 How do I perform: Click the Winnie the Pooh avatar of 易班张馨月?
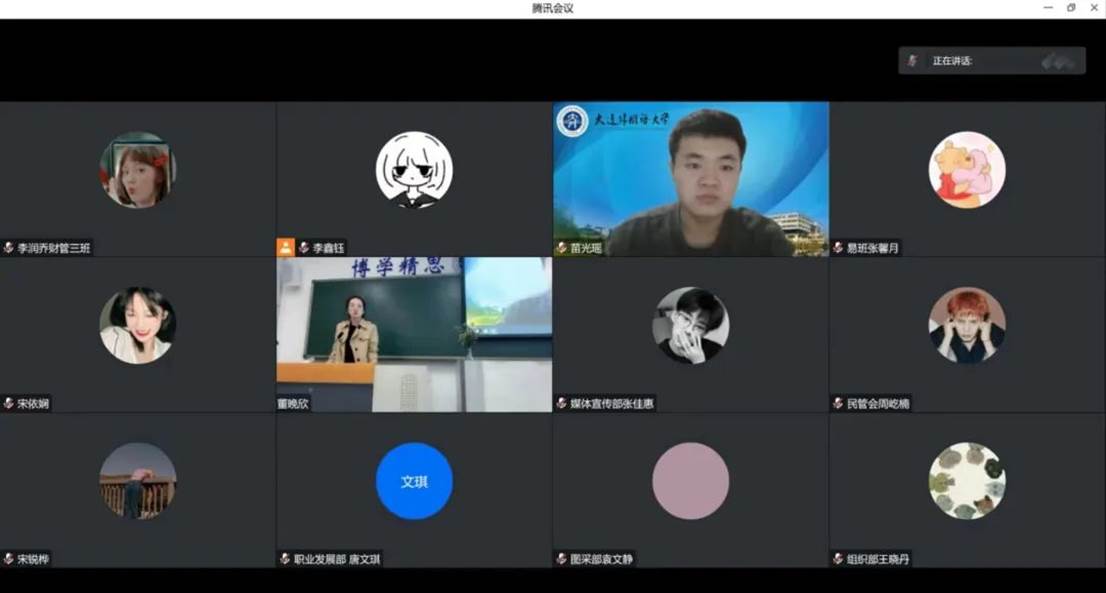(966, 170)
